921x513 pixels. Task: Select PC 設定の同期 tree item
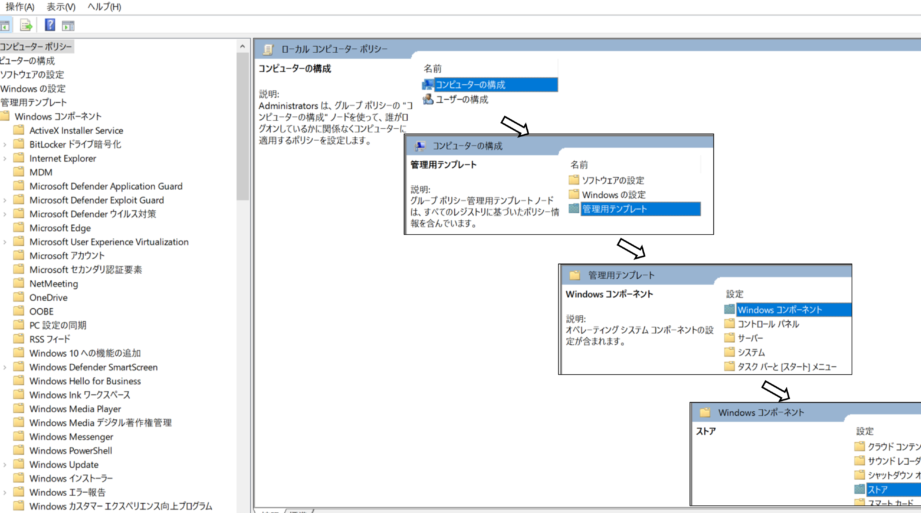(x=58, y=325)
